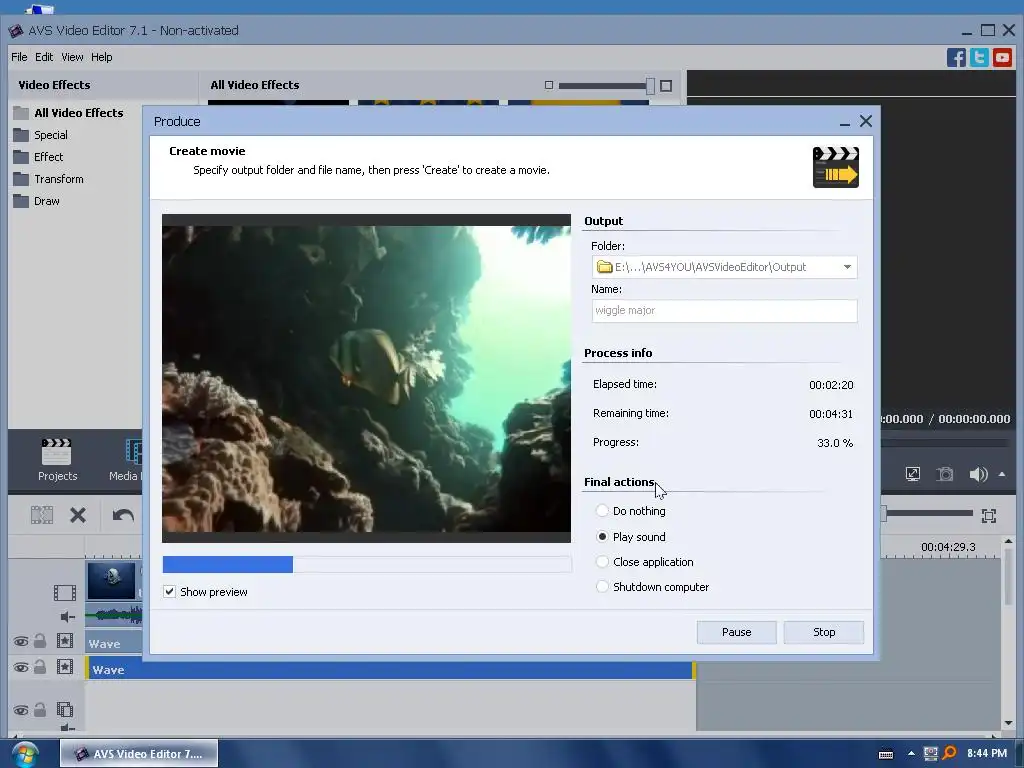Viewport: 1024px width, 768px height.
Task: Open the Media Library section
Action: [125, 460]
